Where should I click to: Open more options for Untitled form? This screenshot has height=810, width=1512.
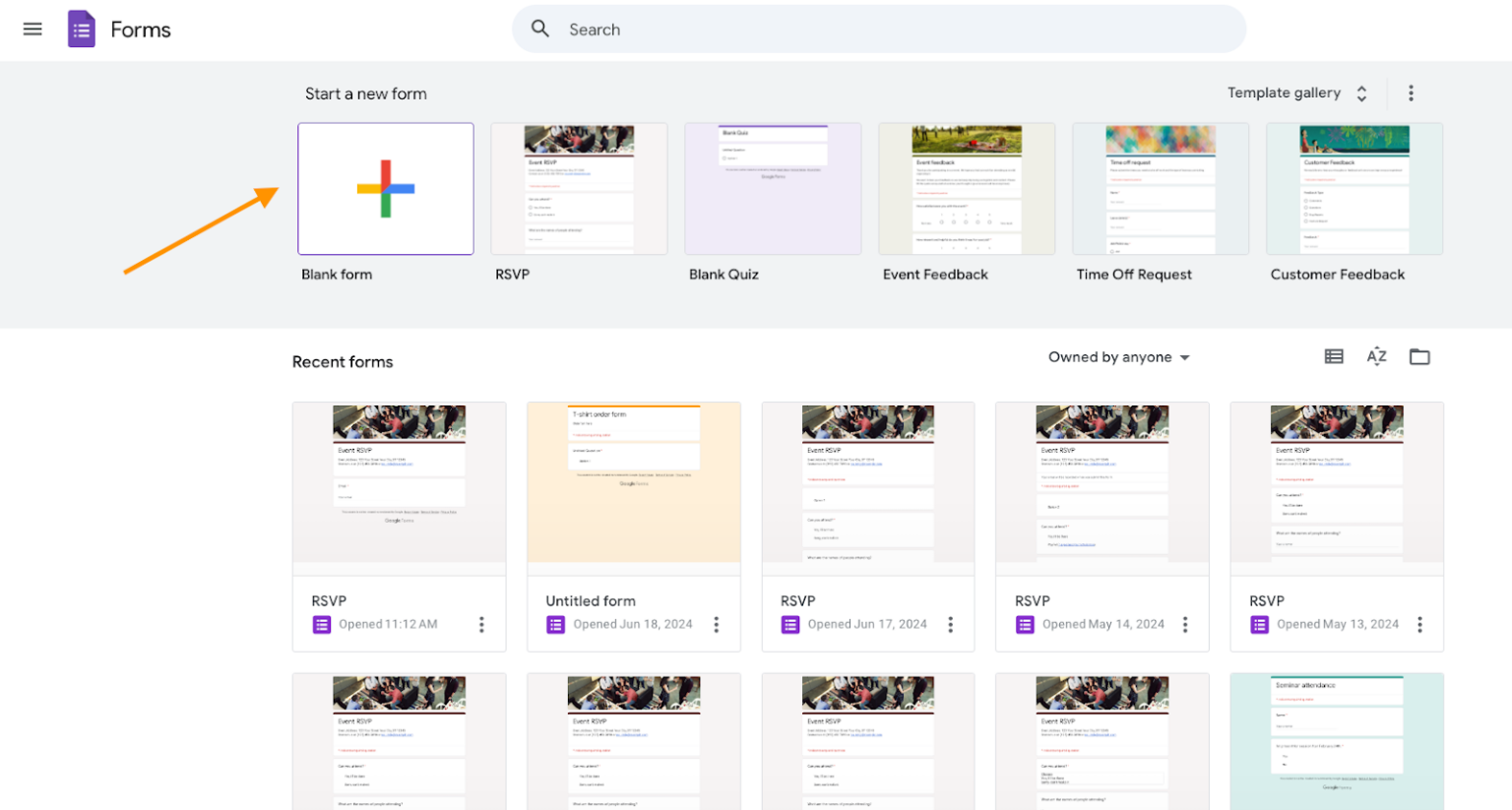pos(717,625)
